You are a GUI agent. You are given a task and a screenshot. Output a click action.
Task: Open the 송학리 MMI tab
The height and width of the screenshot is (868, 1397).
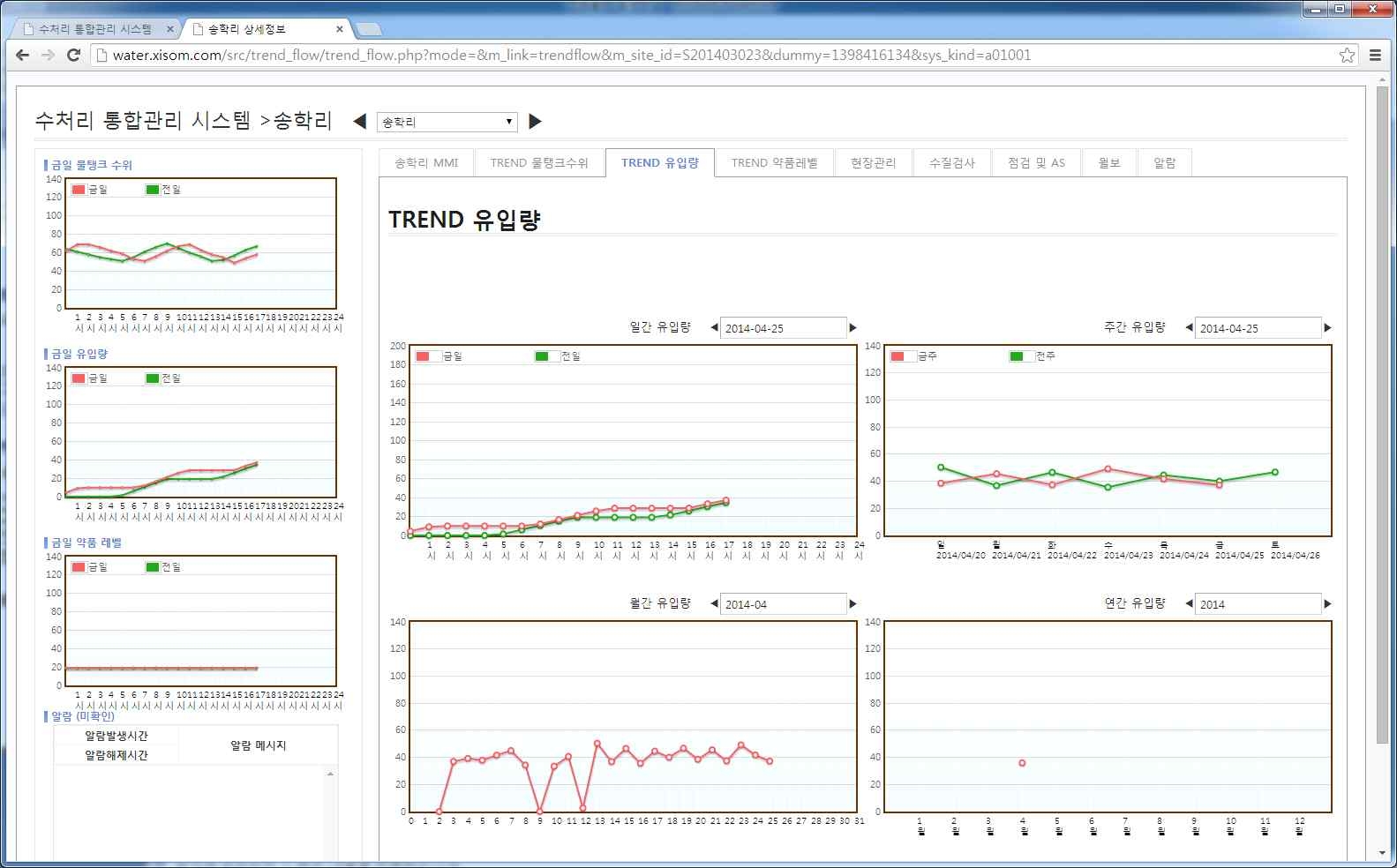[x=426, y=163]
